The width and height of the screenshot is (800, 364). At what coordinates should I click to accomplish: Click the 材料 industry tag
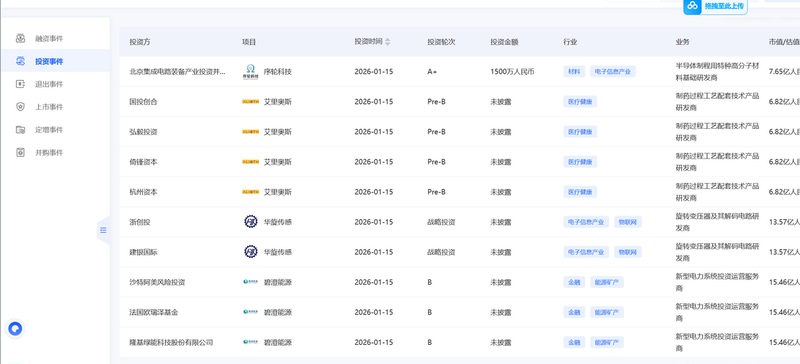[574, 71]
